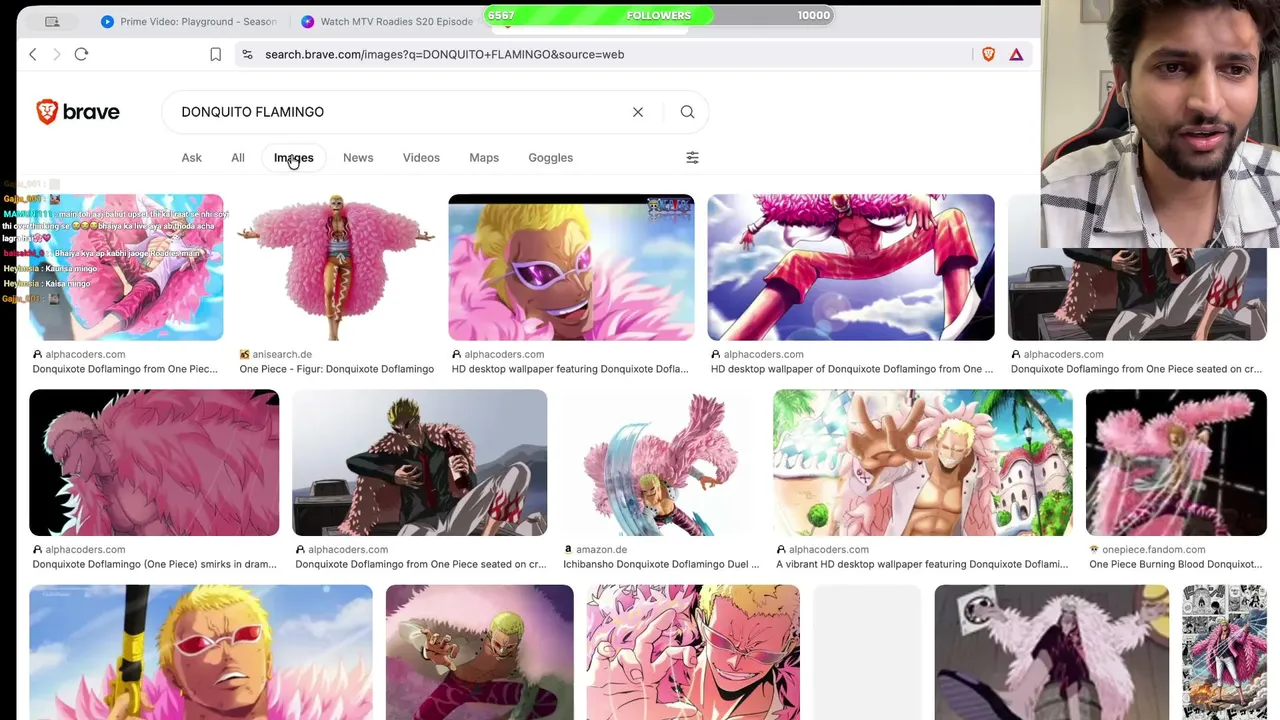Open the anisearch.de source link
1280x720 pixels.
[x=282, y=354]
